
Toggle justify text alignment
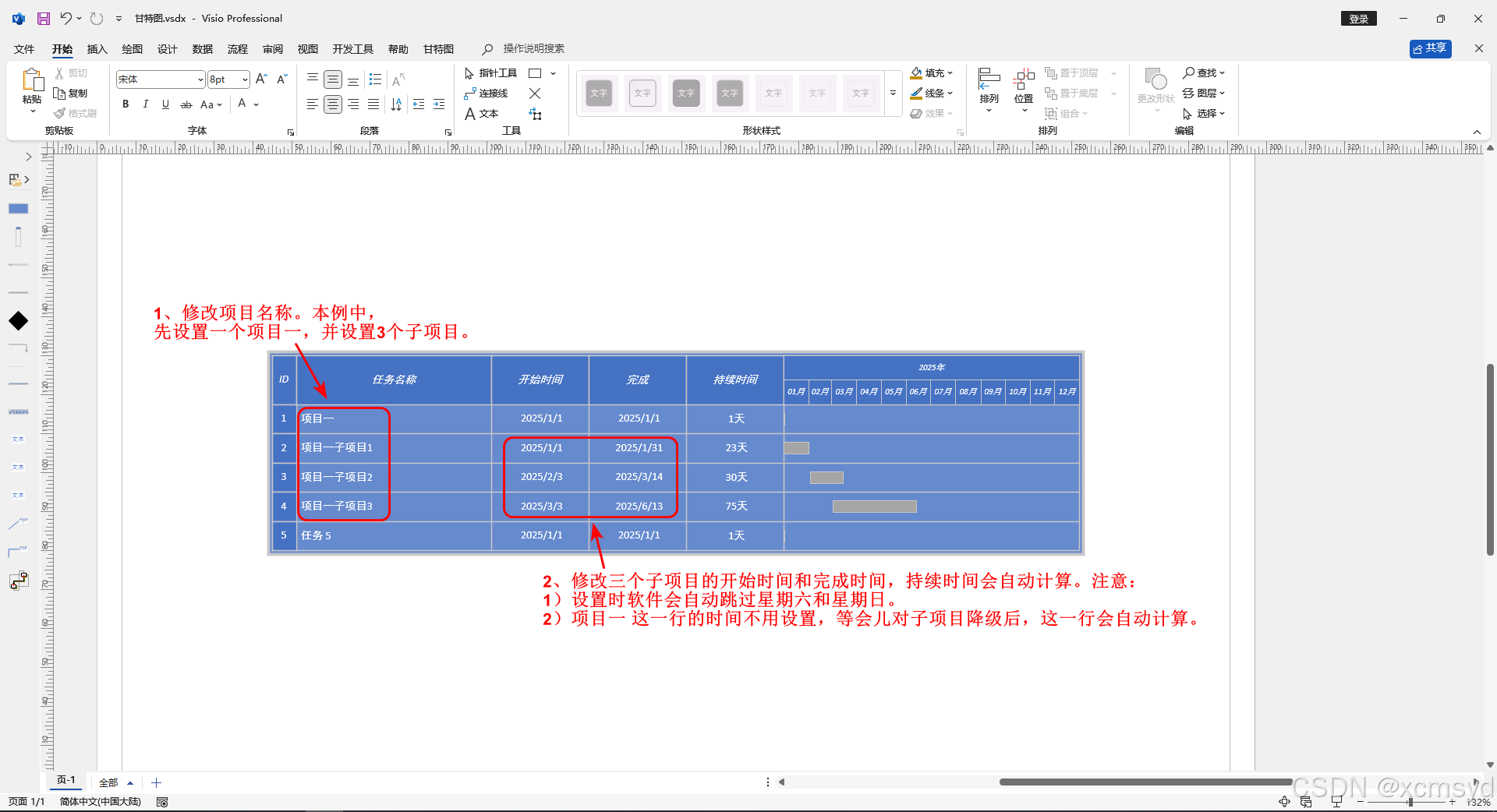(x=373, y=104)
